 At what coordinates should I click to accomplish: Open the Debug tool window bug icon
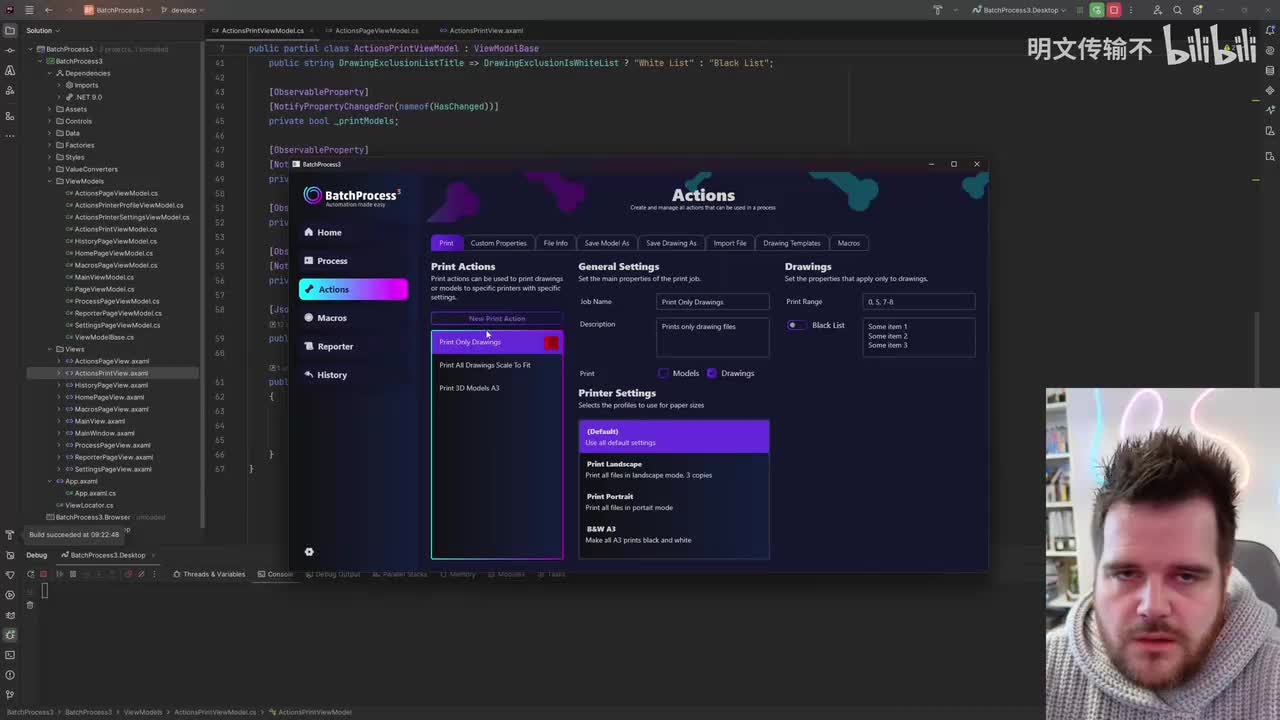[10, 635]
